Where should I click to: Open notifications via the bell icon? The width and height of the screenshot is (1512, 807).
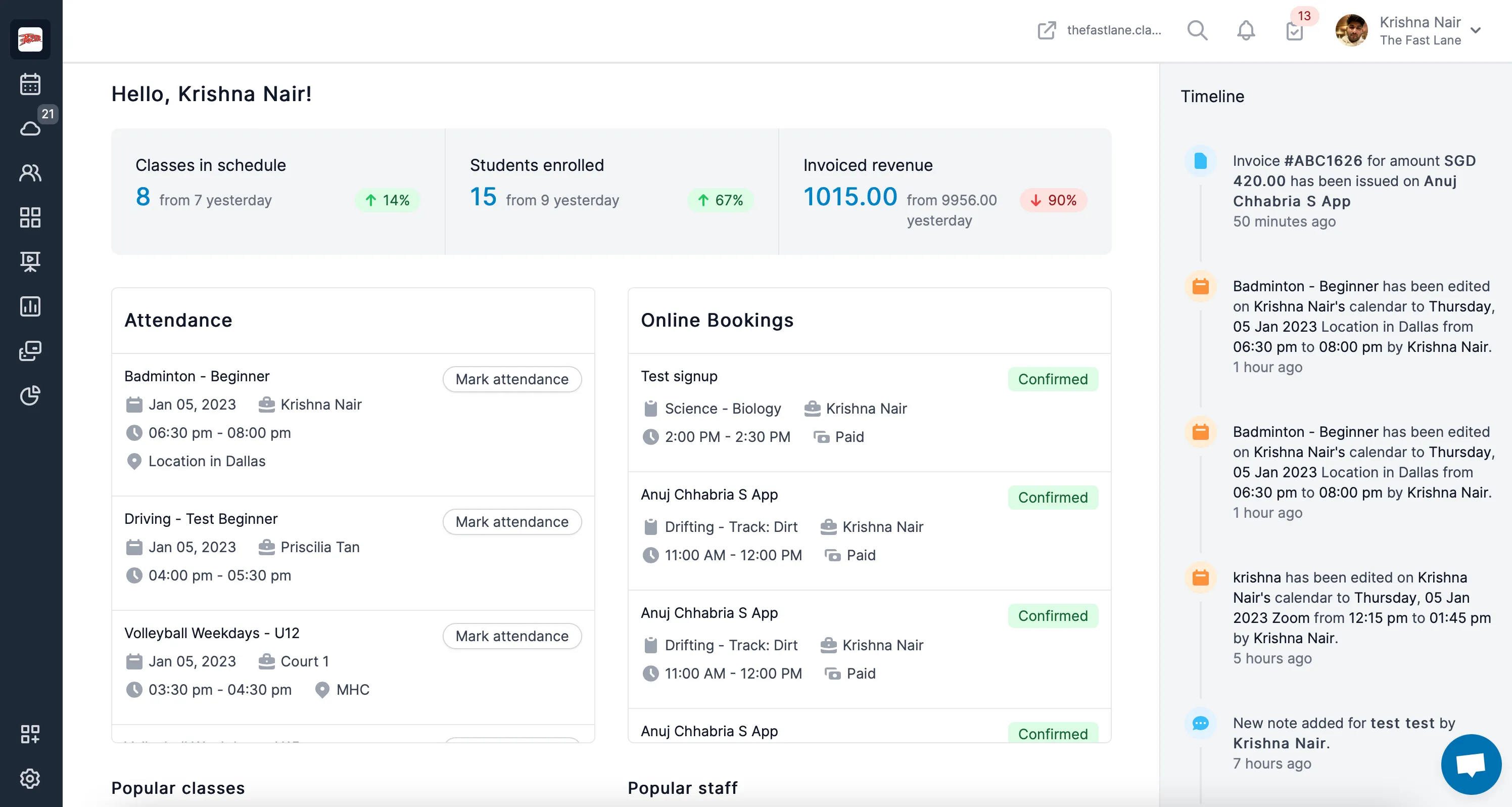click(x=1246, y=30)
